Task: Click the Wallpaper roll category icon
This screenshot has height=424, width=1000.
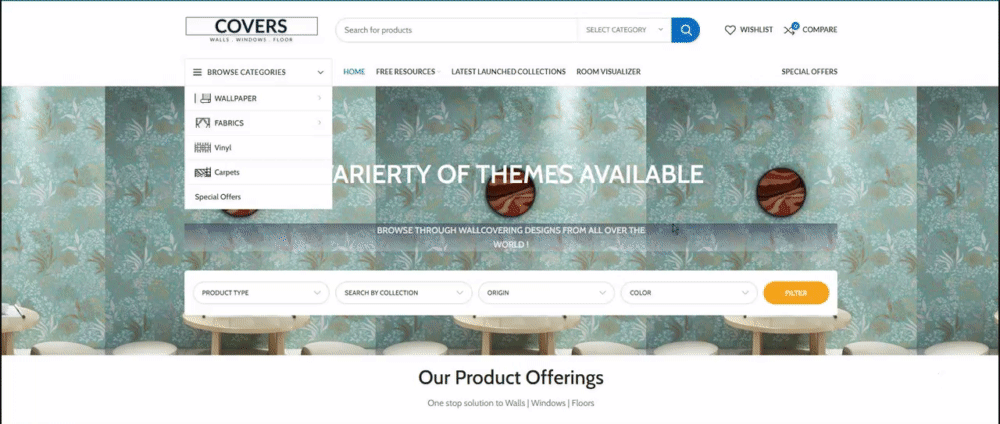Action: [204, 98]
